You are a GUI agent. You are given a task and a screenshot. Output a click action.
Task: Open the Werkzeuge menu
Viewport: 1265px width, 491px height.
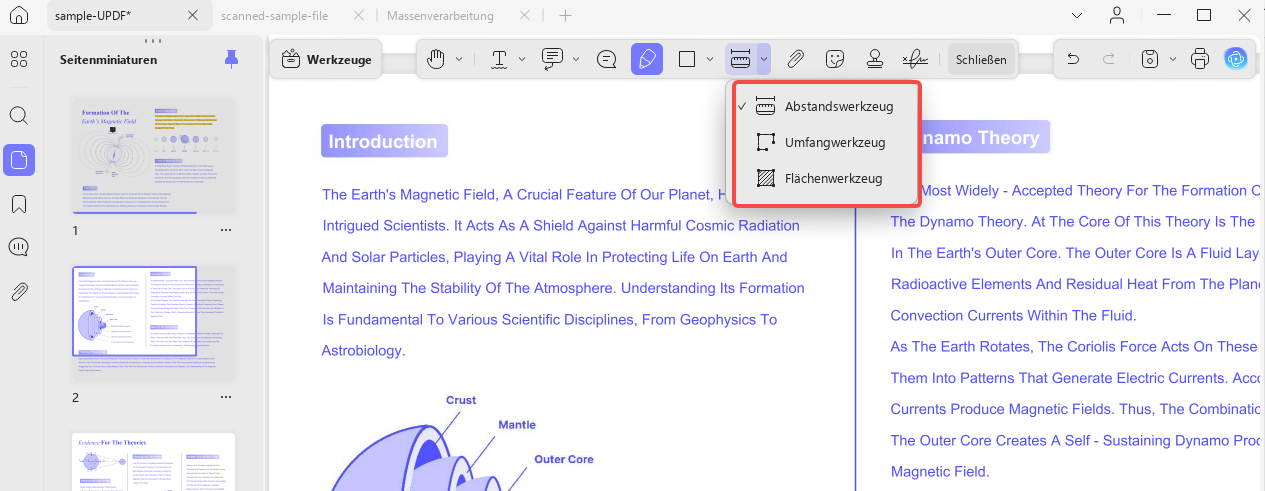tap(327, 60)
